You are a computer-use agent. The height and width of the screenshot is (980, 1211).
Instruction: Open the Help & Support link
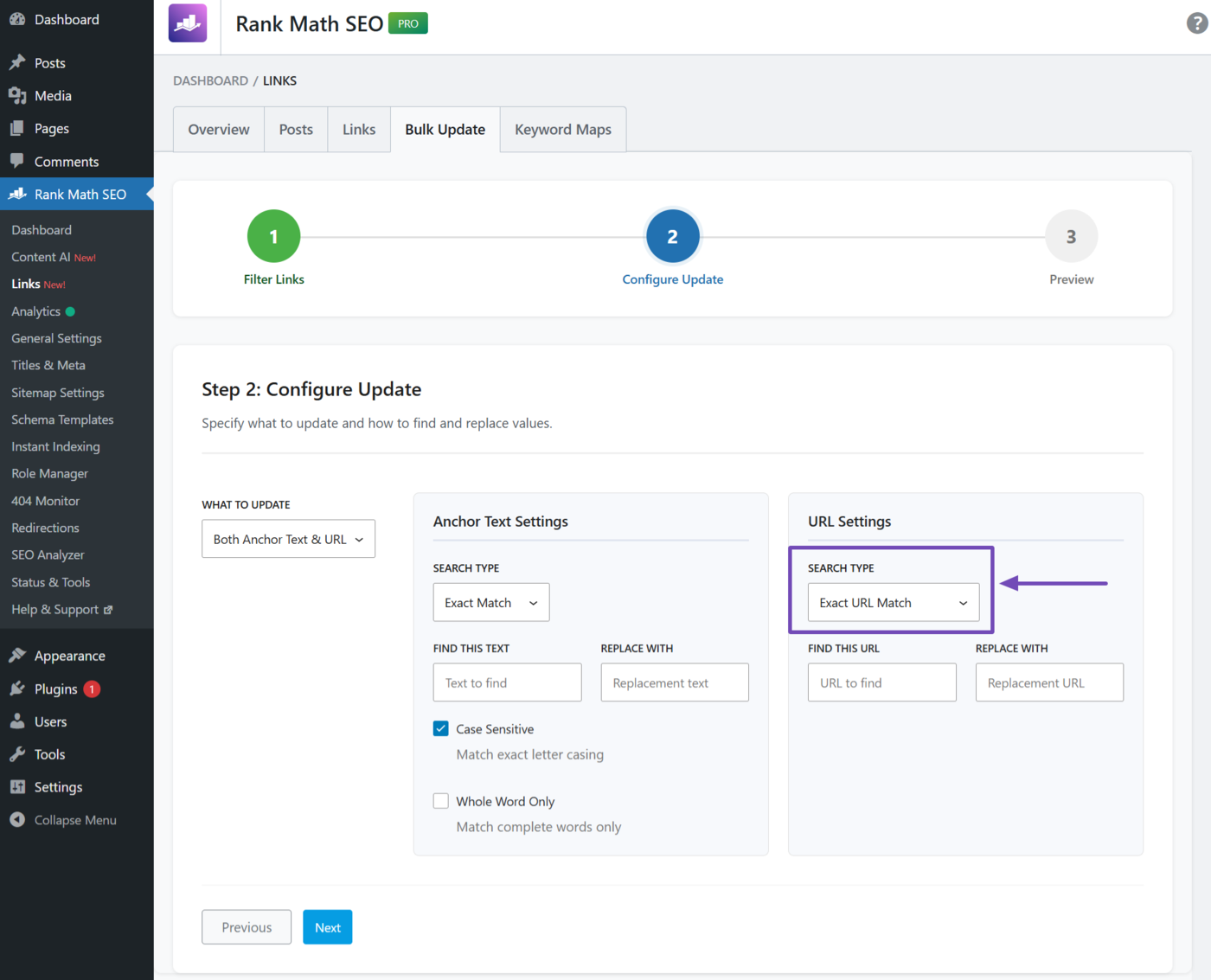click(55, 609)
